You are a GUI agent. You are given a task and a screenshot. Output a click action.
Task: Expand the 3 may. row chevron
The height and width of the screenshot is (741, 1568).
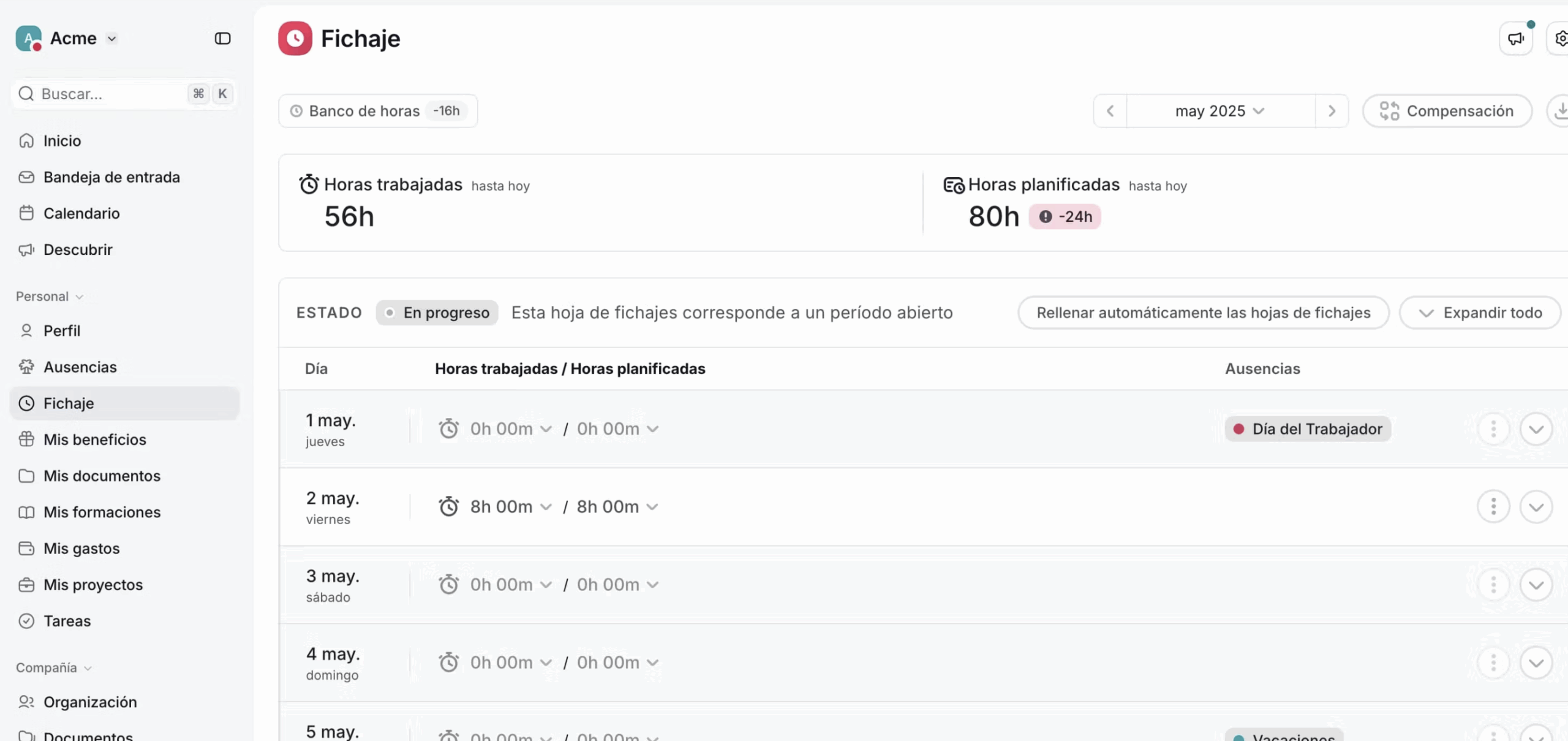pyautogui.click(x=1536, y=585)
